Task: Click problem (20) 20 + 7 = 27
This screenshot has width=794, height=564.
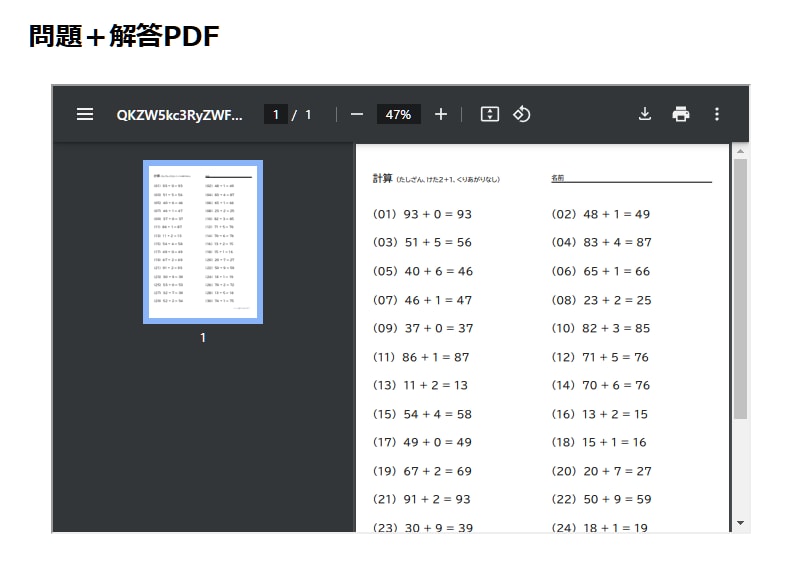Action: tap(601, 471)
